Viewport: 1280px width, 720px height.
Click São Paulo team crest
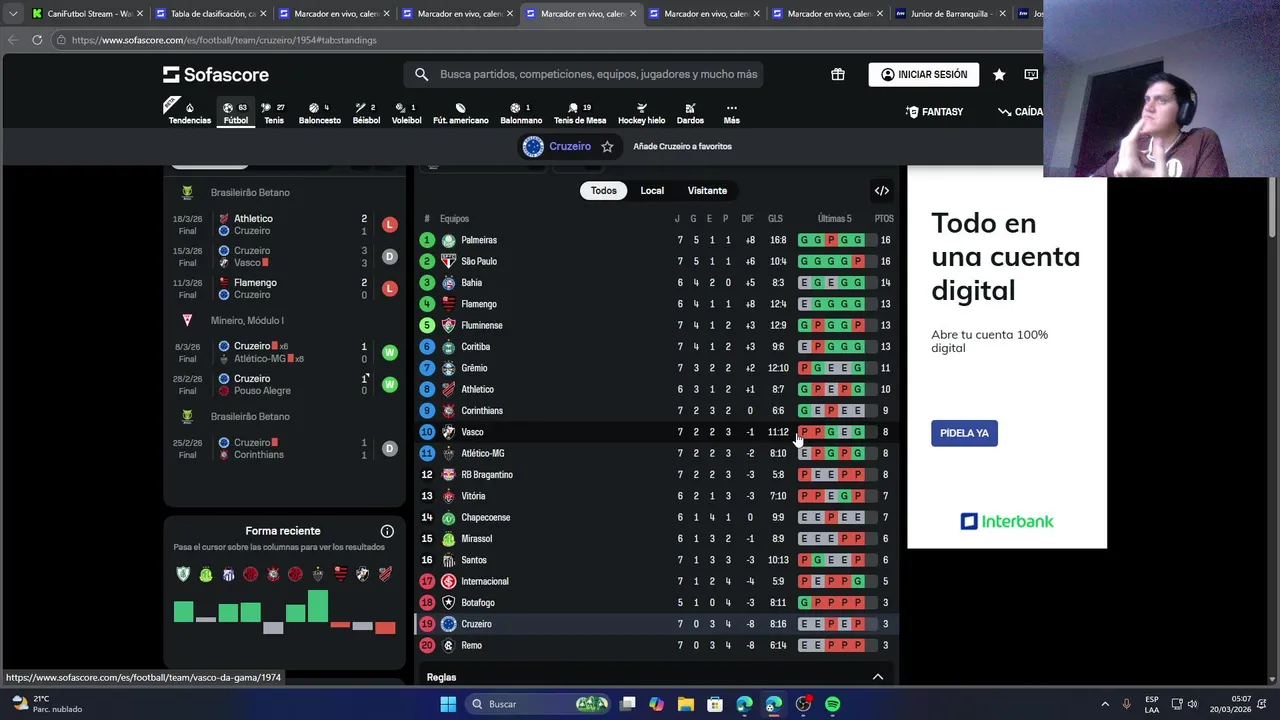[449, 261]
